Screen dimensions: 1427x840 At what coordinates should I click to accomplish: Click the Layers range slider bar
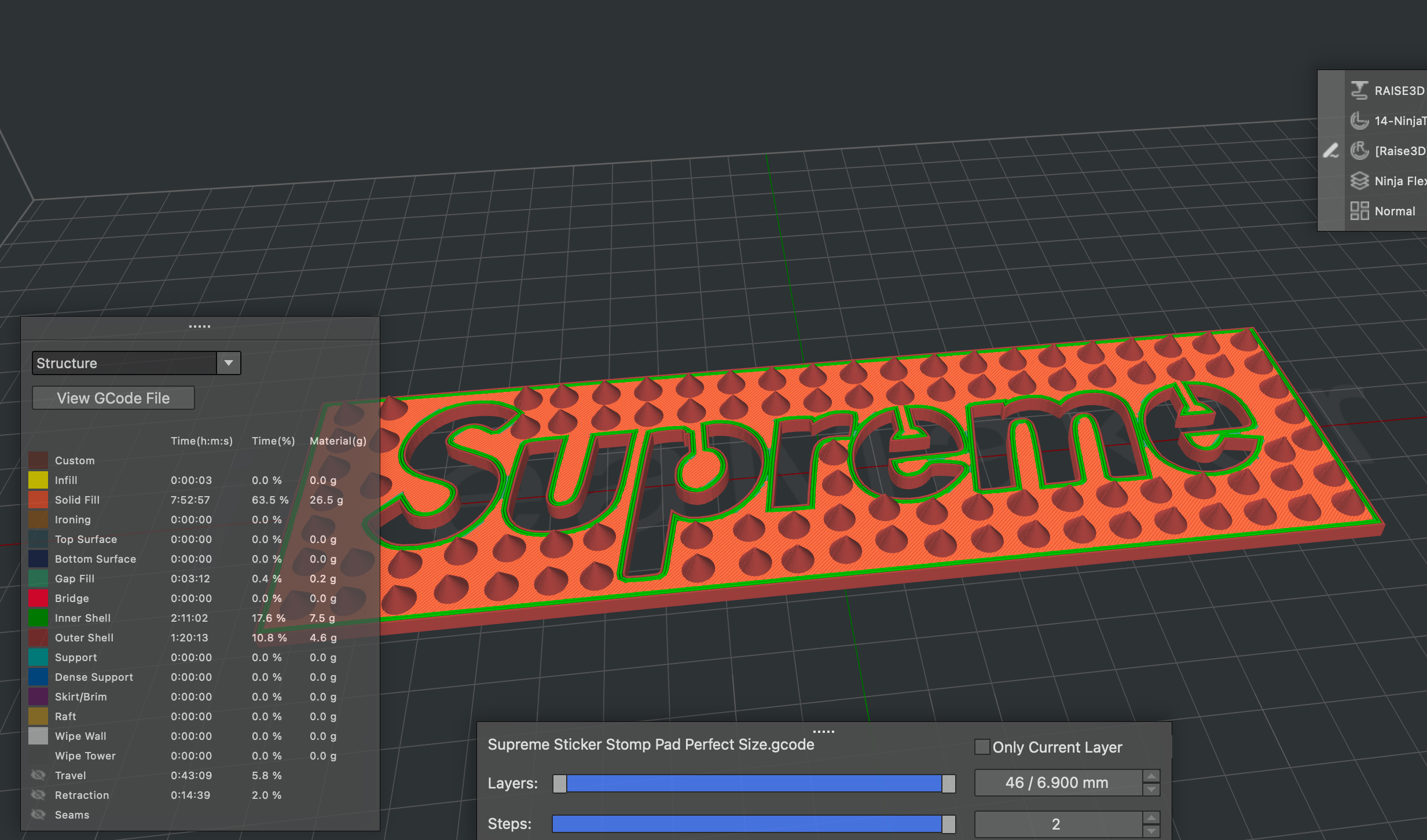pyautogui.click(x=753, y=783)
